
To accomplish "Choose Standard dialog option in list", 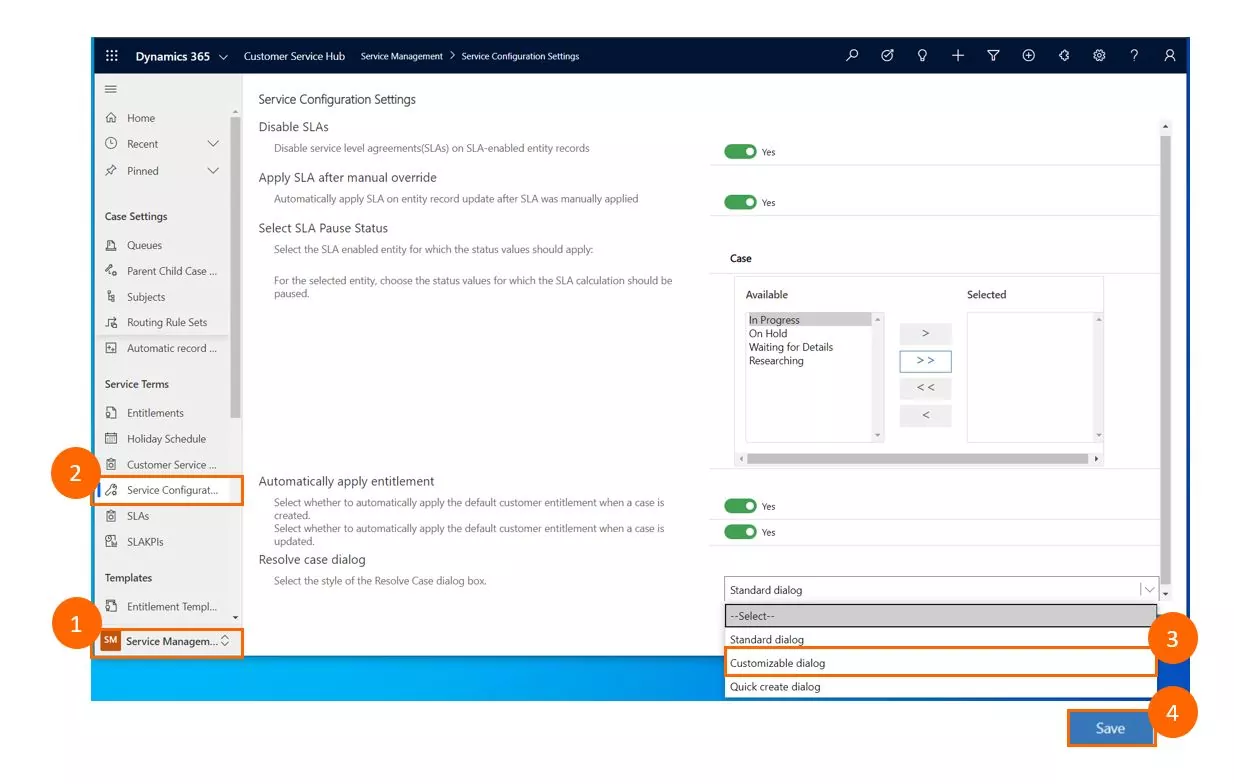I will [940, 639].
